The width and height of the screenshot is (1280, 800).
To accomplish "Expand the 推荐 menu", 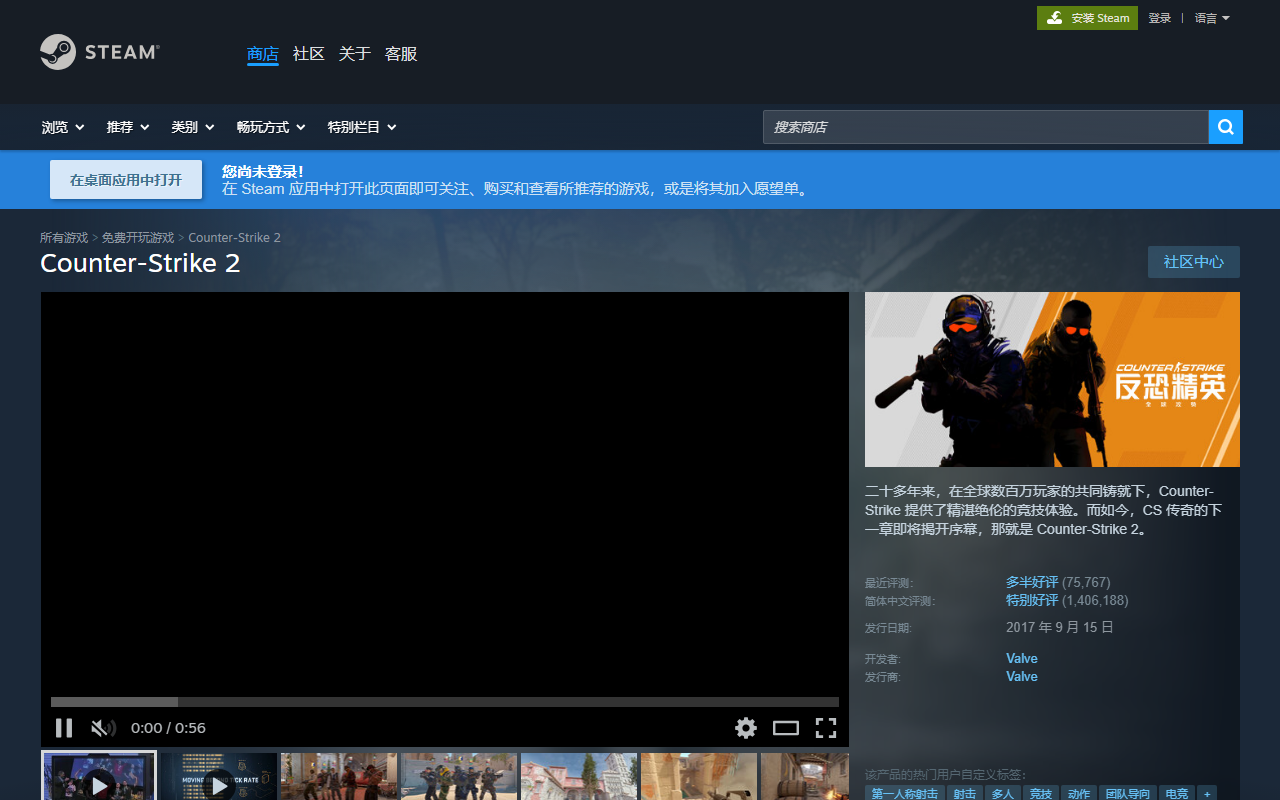I will tap(128, 127).
